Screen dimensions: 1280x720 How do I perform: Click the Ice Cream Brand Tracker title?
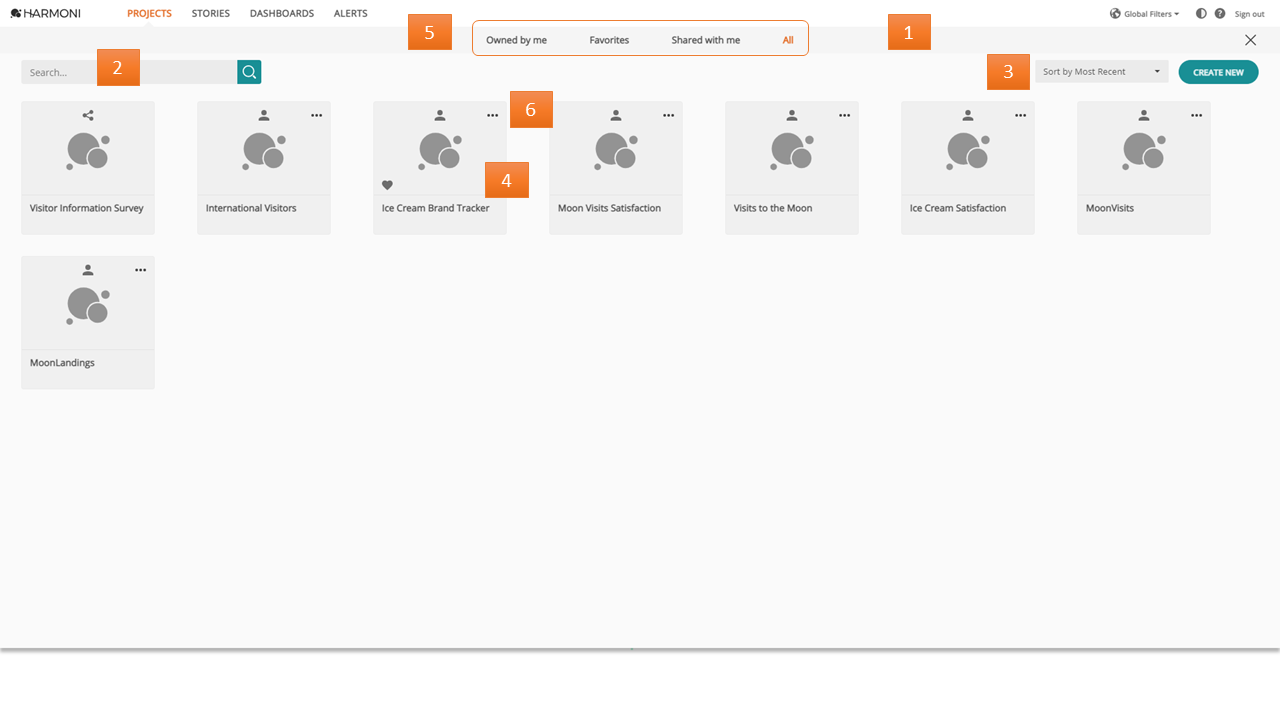[436, 208]
